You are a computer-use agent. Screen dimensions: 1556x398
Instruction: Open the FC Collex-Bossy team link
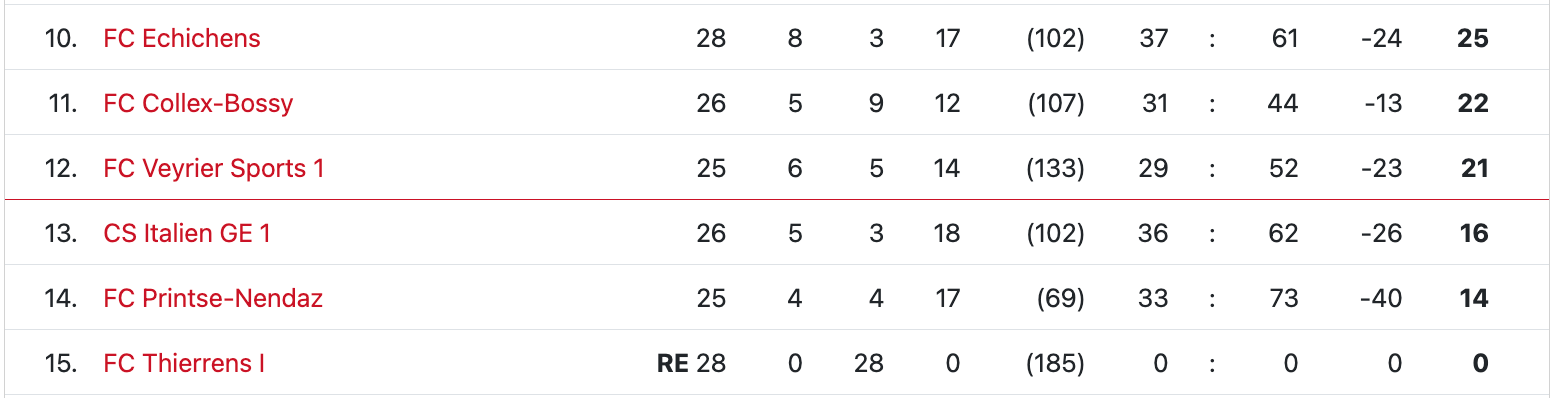coord(198,103)
